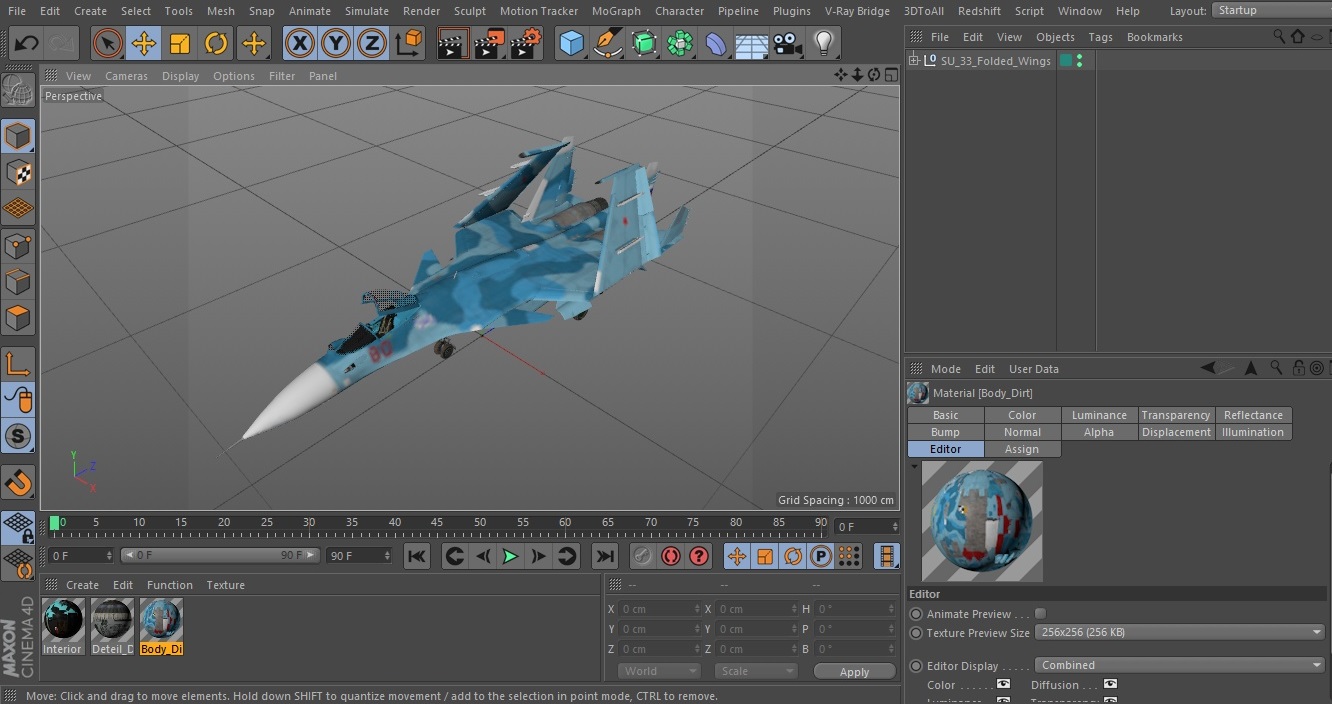Switch to the Luminance tab

coord(1099,415)
